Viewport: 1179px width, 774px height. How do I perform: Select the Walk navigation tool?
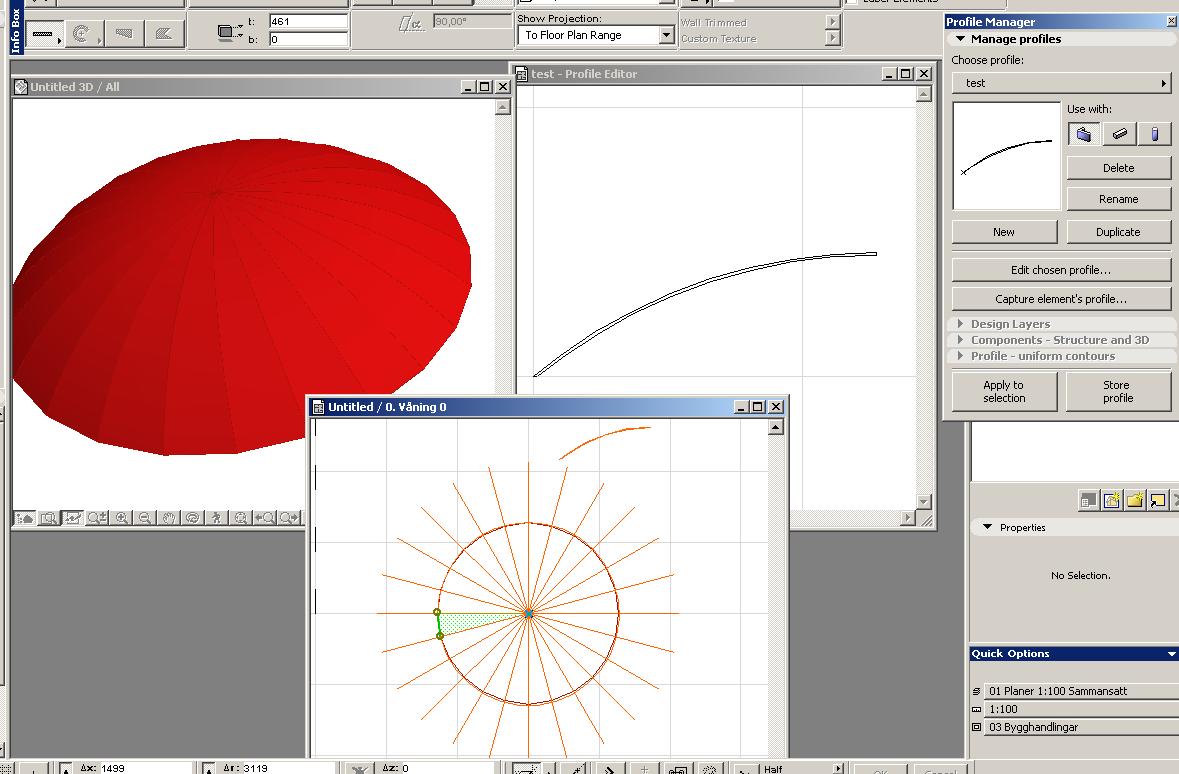[216, 518]
